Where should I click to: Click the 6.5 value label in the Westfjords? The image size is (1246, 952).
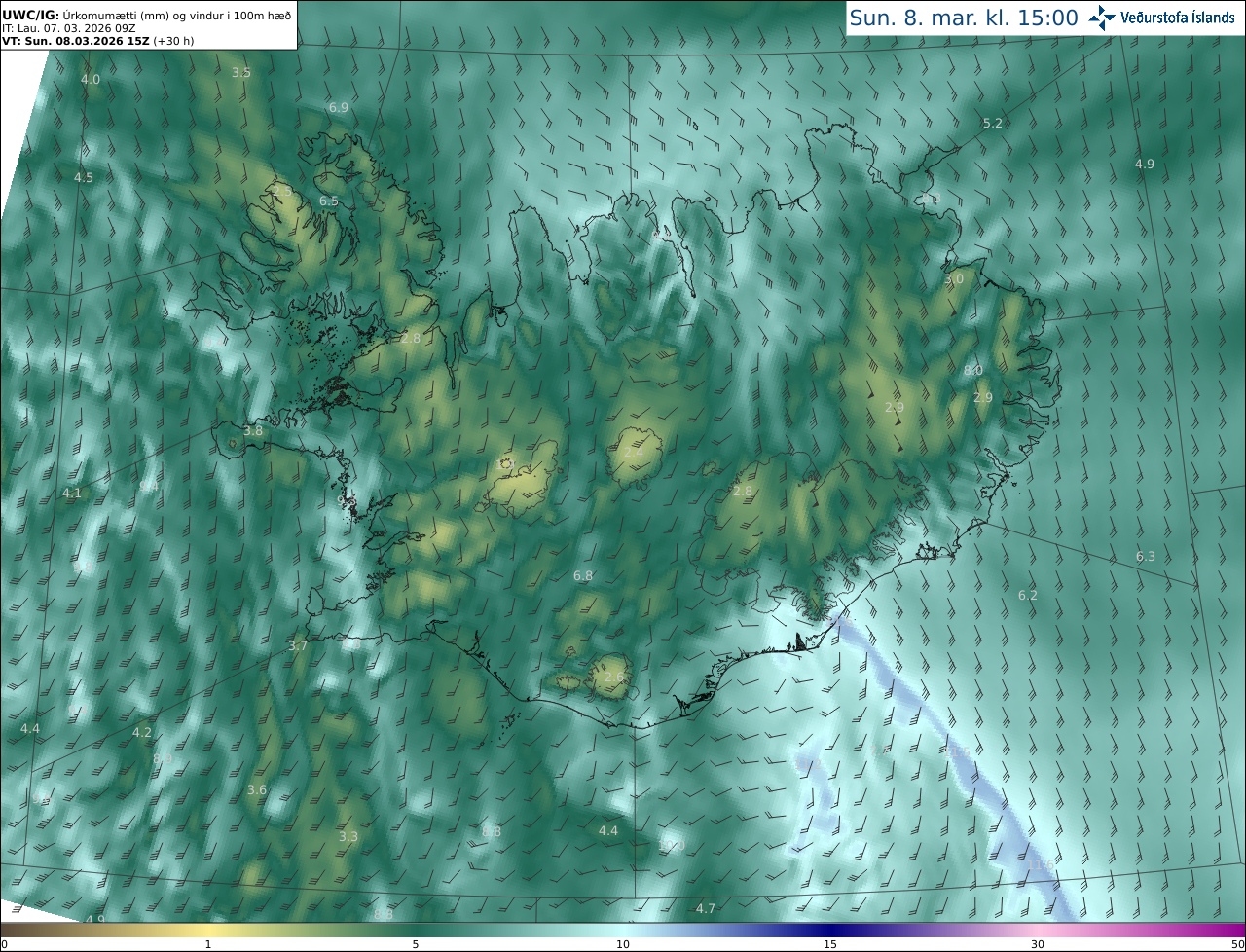tap(329, 201)
